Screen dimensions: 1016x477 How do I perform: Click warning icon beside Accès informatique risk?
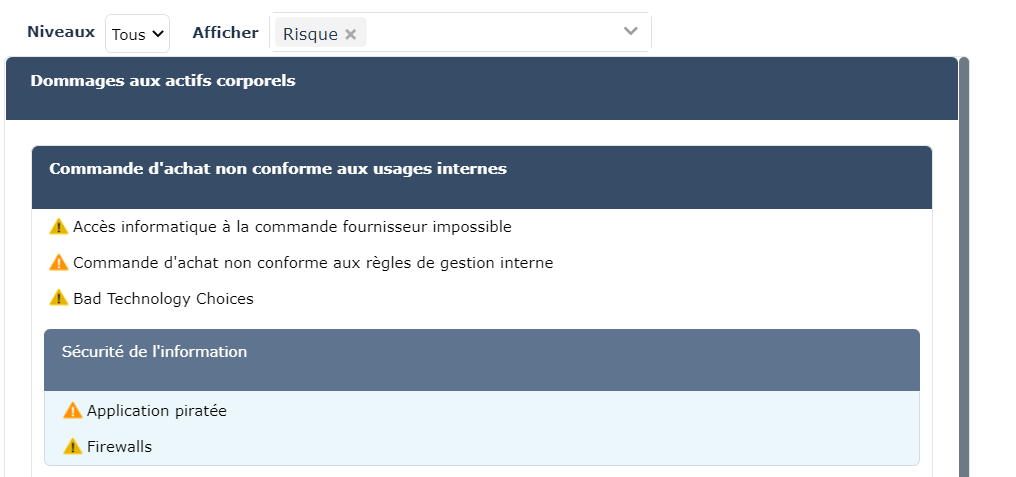(x=58, y=227)
